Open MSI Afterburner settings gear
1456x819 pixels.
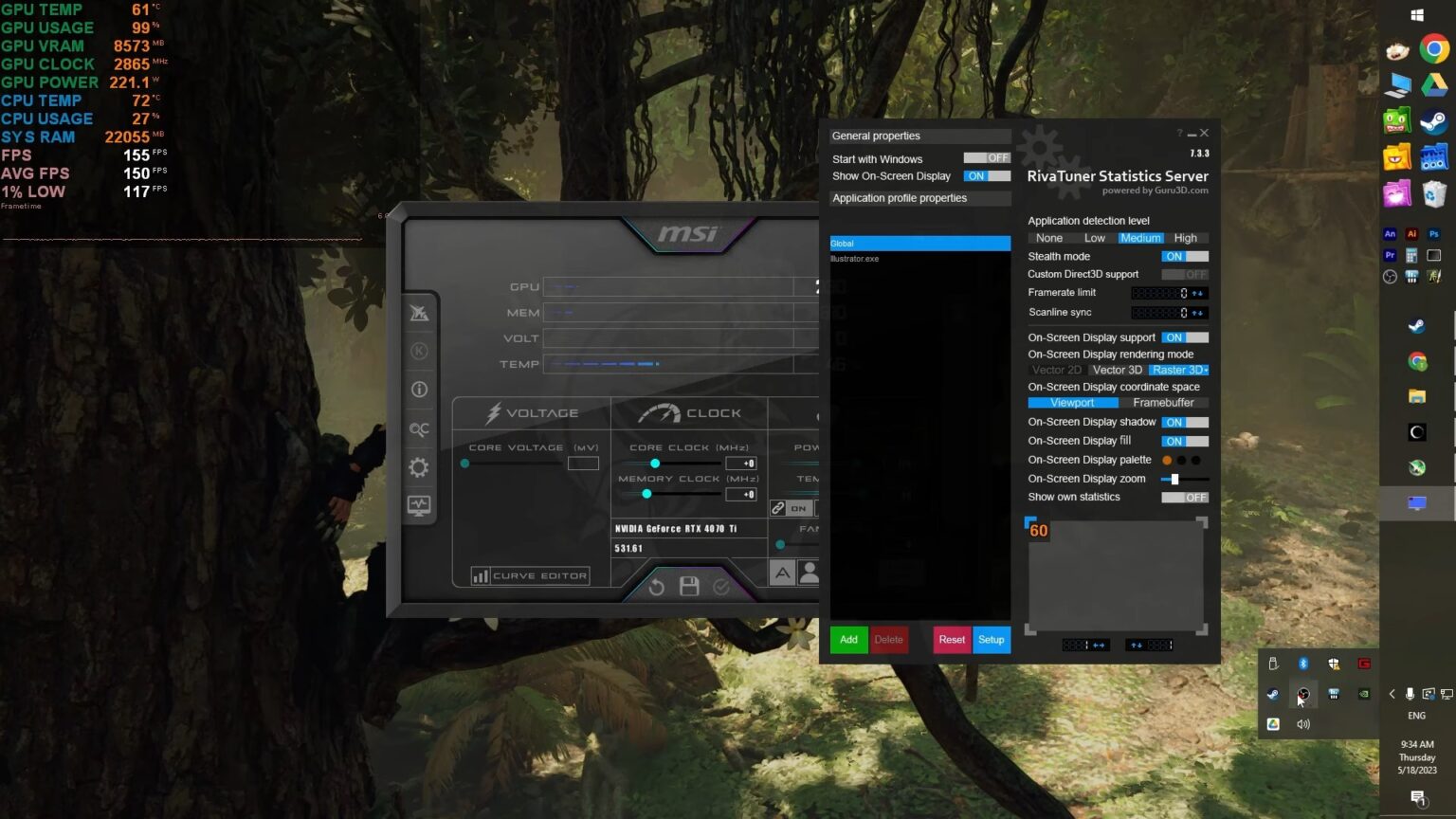pyautogui.click(x=419, y=467)
